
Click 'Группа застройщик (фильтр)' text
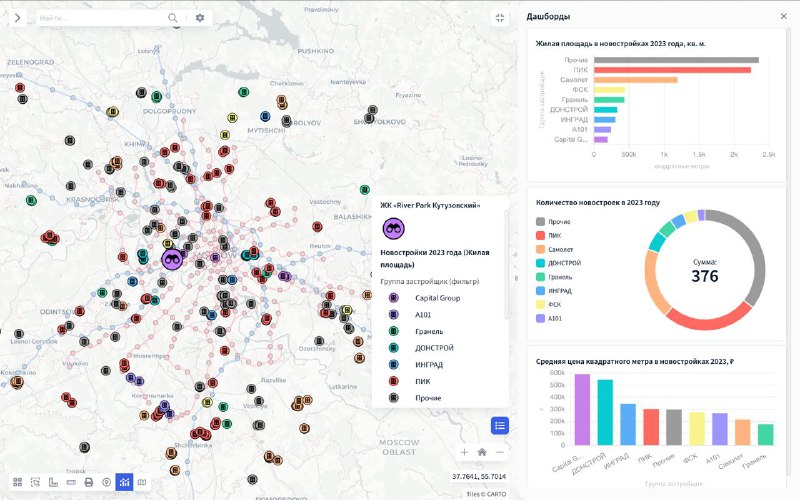(x=430, y=281)
